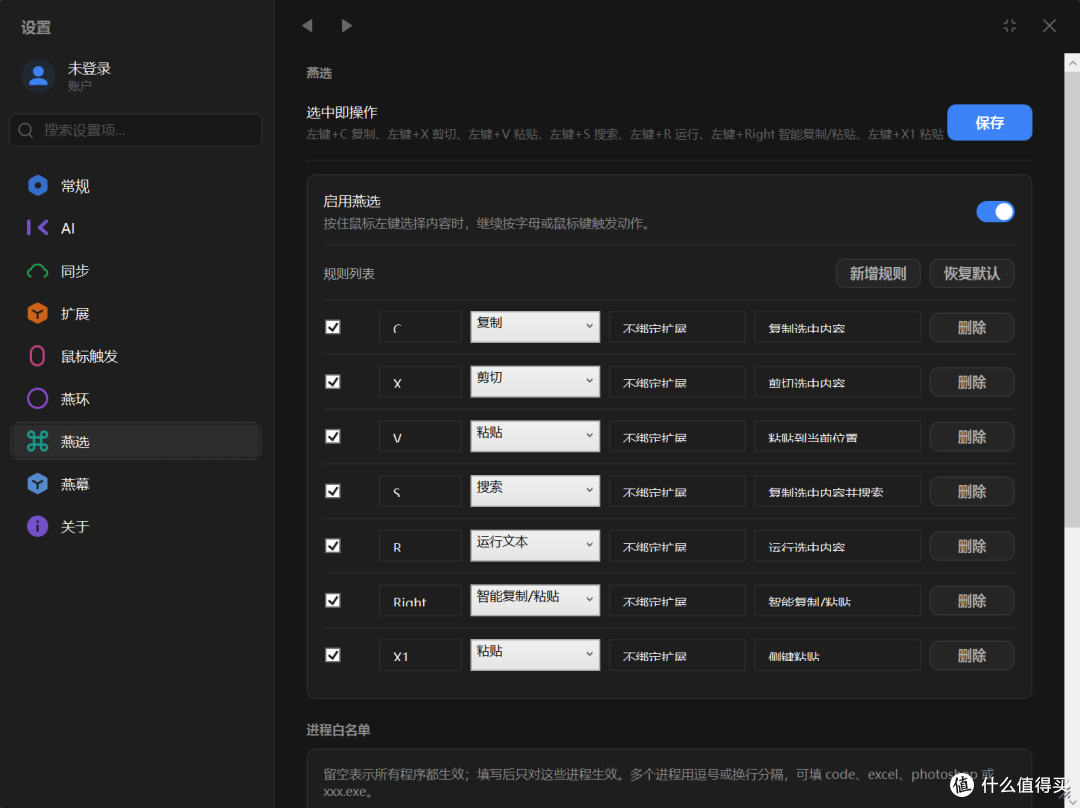Screen dimensions: 1080x808
Task: Click the scrollbar up arrow
Action: coord(1072,63)
